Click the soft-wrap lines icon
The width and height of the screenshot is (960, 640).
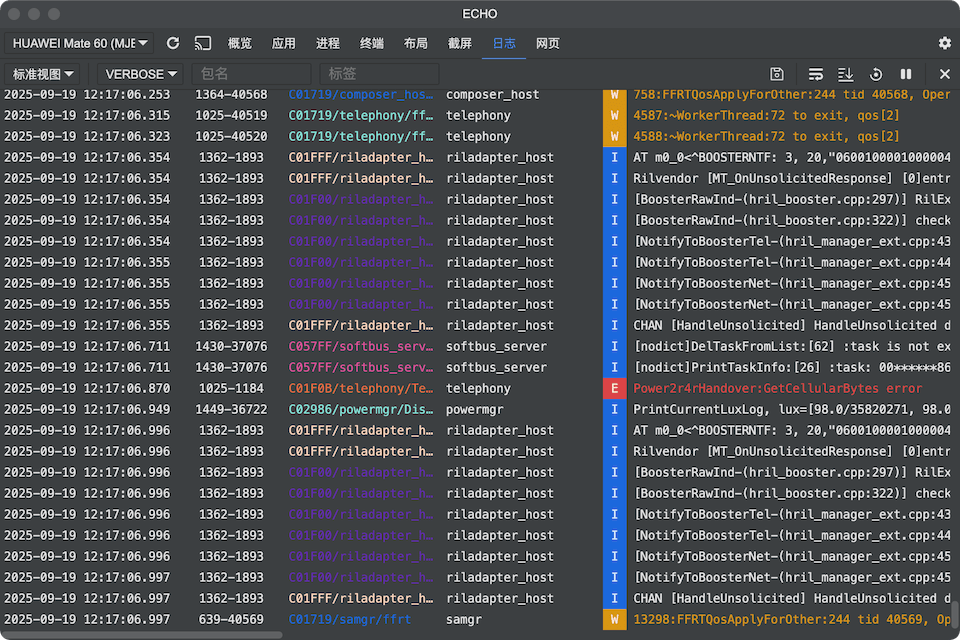(816, 74)
